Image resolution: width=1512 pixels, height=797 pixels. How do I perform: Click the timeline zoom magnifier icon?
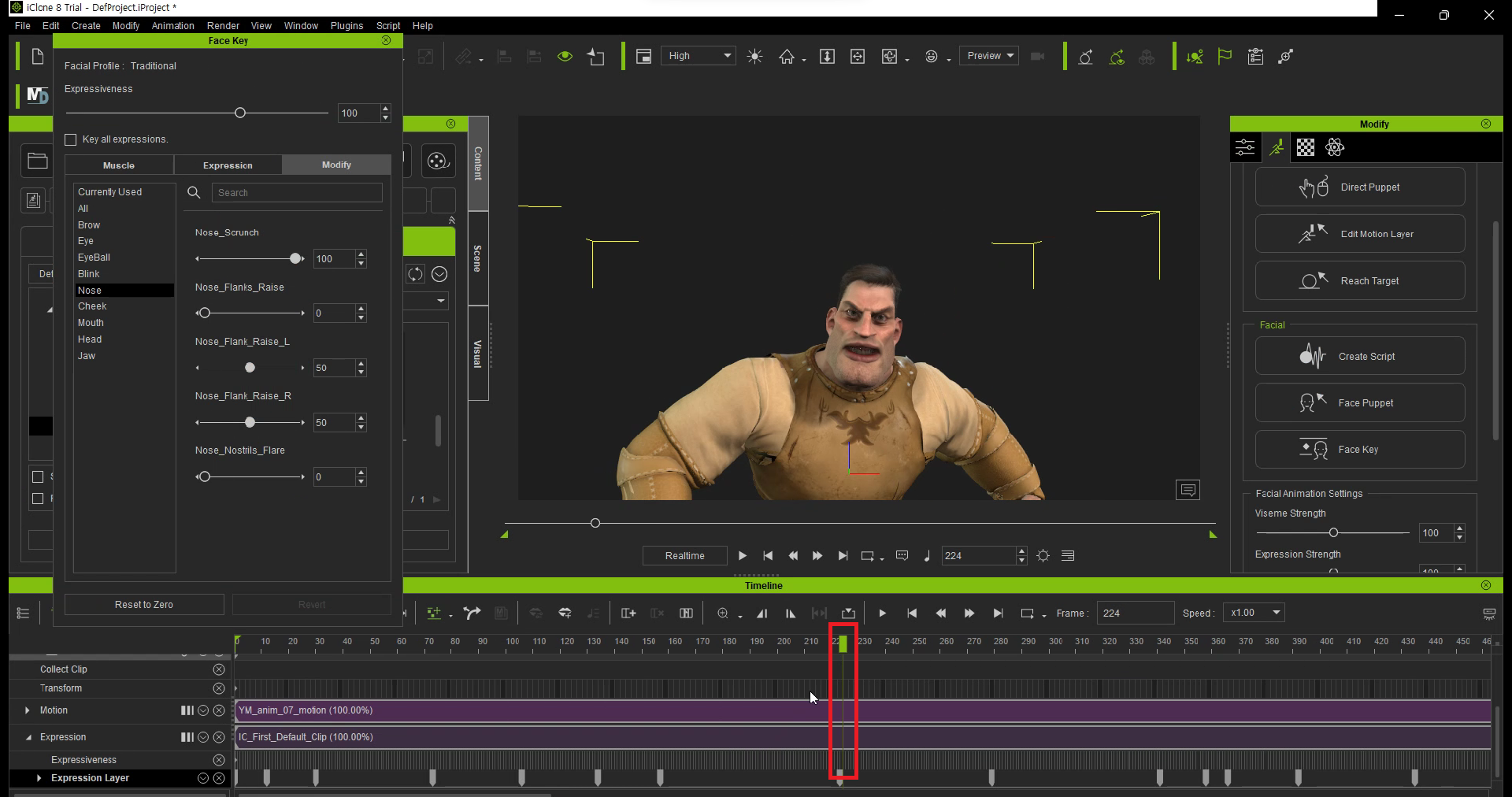[x=723, y=614]
